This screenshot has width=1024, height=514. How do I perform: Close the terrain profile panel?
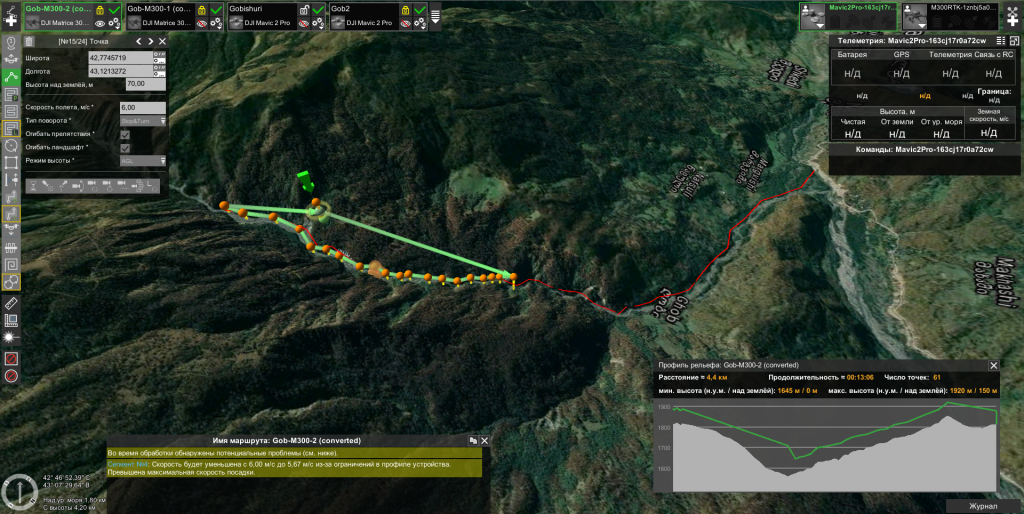(x=993, y=365)
